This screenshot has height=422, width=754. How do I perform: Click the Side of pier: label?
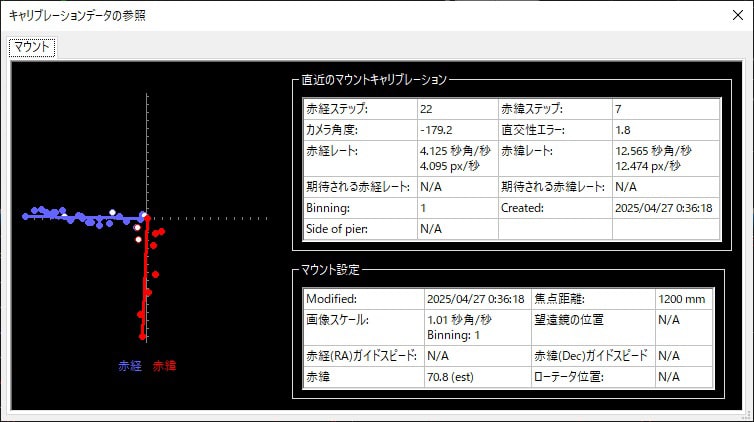tap(337, 229)
